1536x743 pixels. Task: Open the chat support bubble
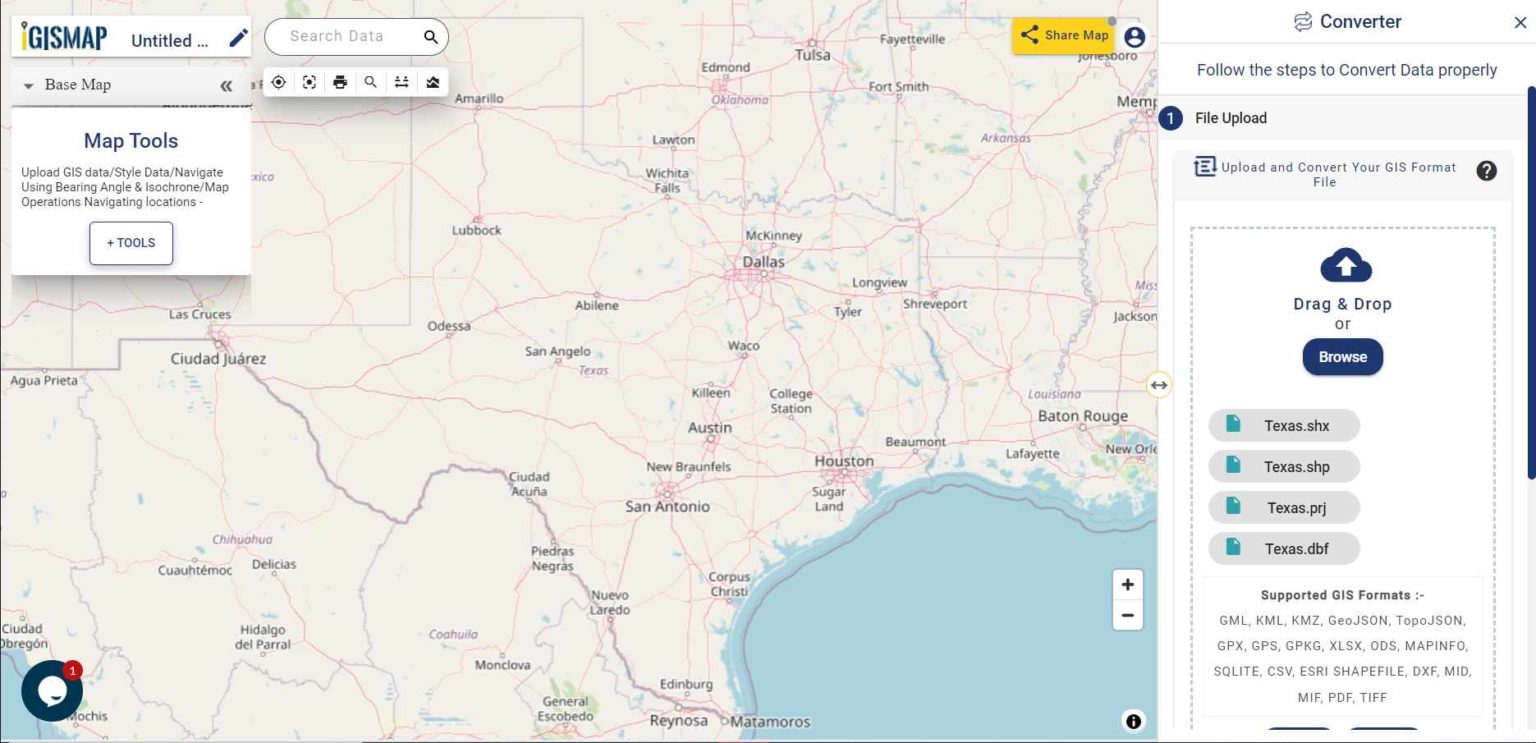(52, 689)
